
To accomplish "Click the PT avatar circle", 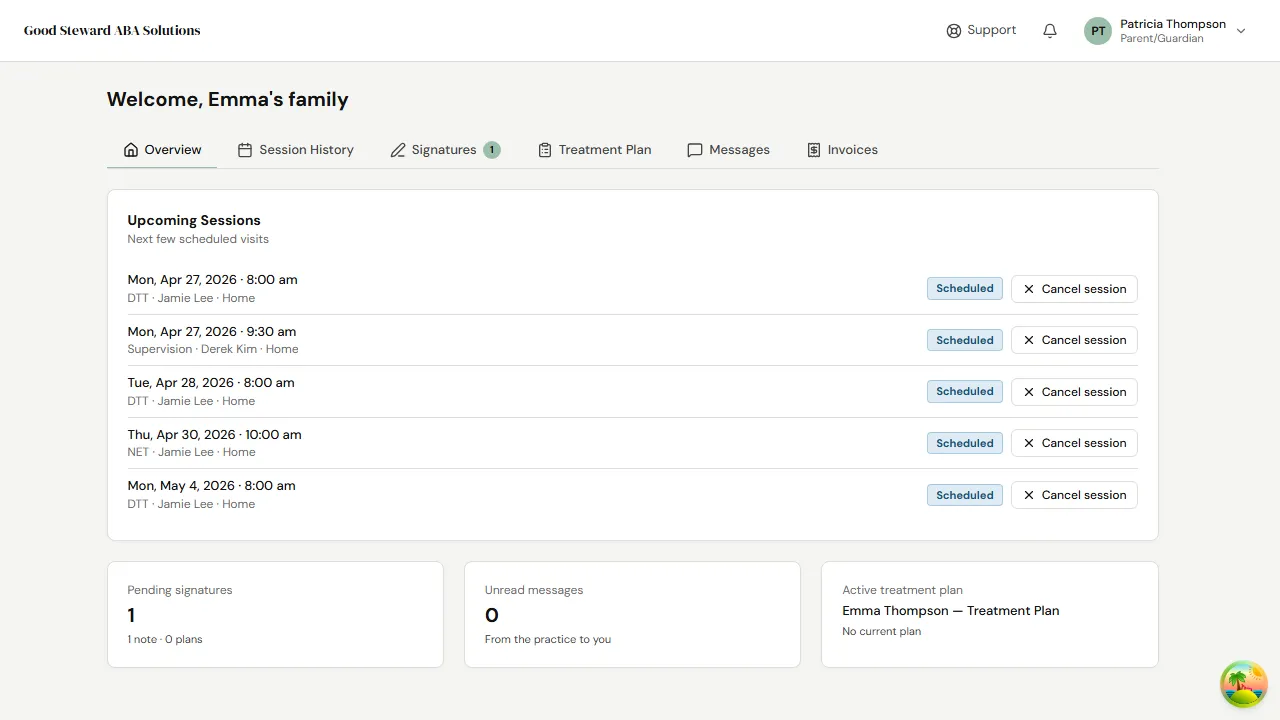I will click(x=1097, y=30).
